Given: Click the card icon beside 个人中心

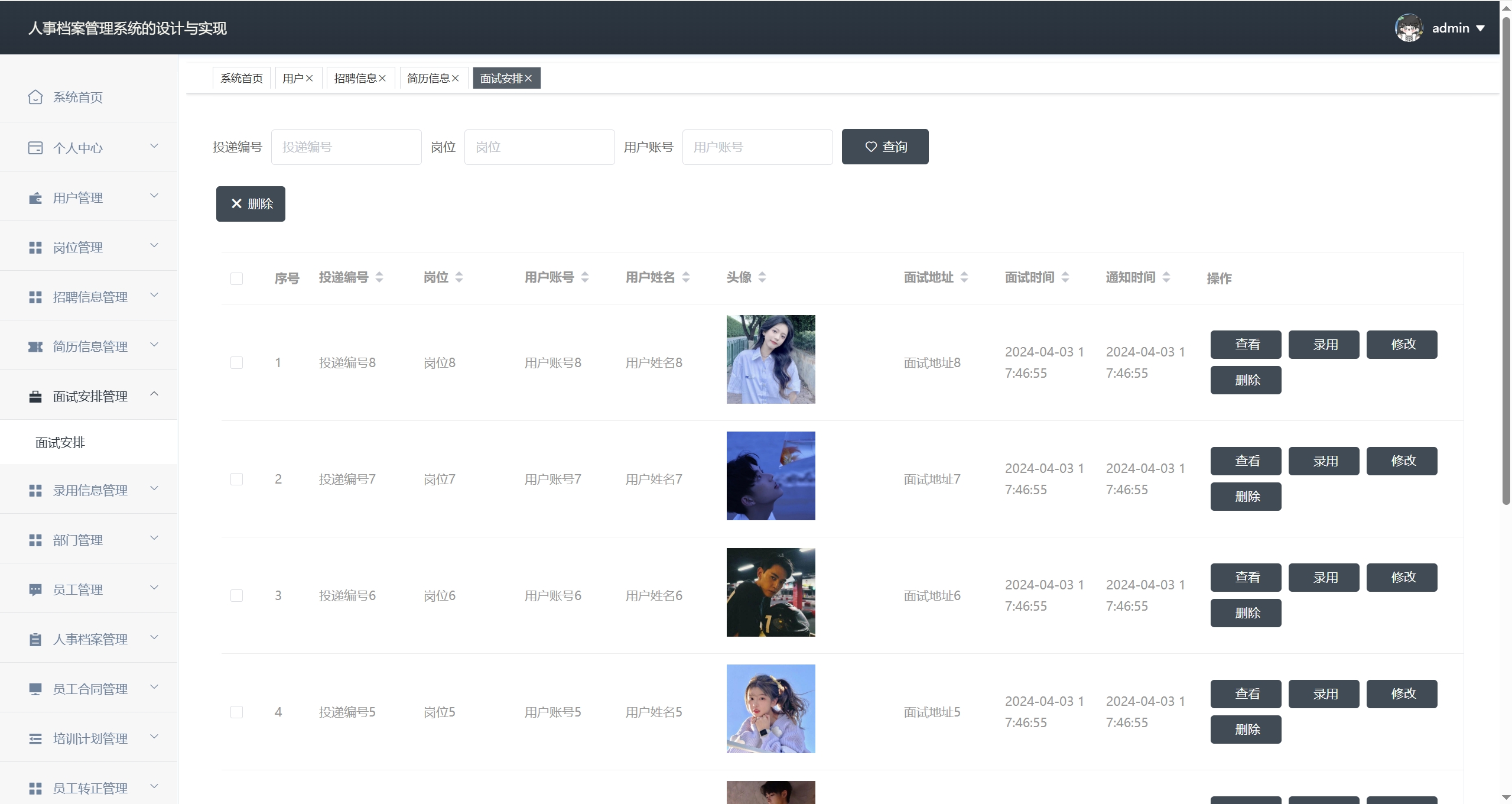Looking at the screenshot, I should pyautogui.click(x=35, y=148).
